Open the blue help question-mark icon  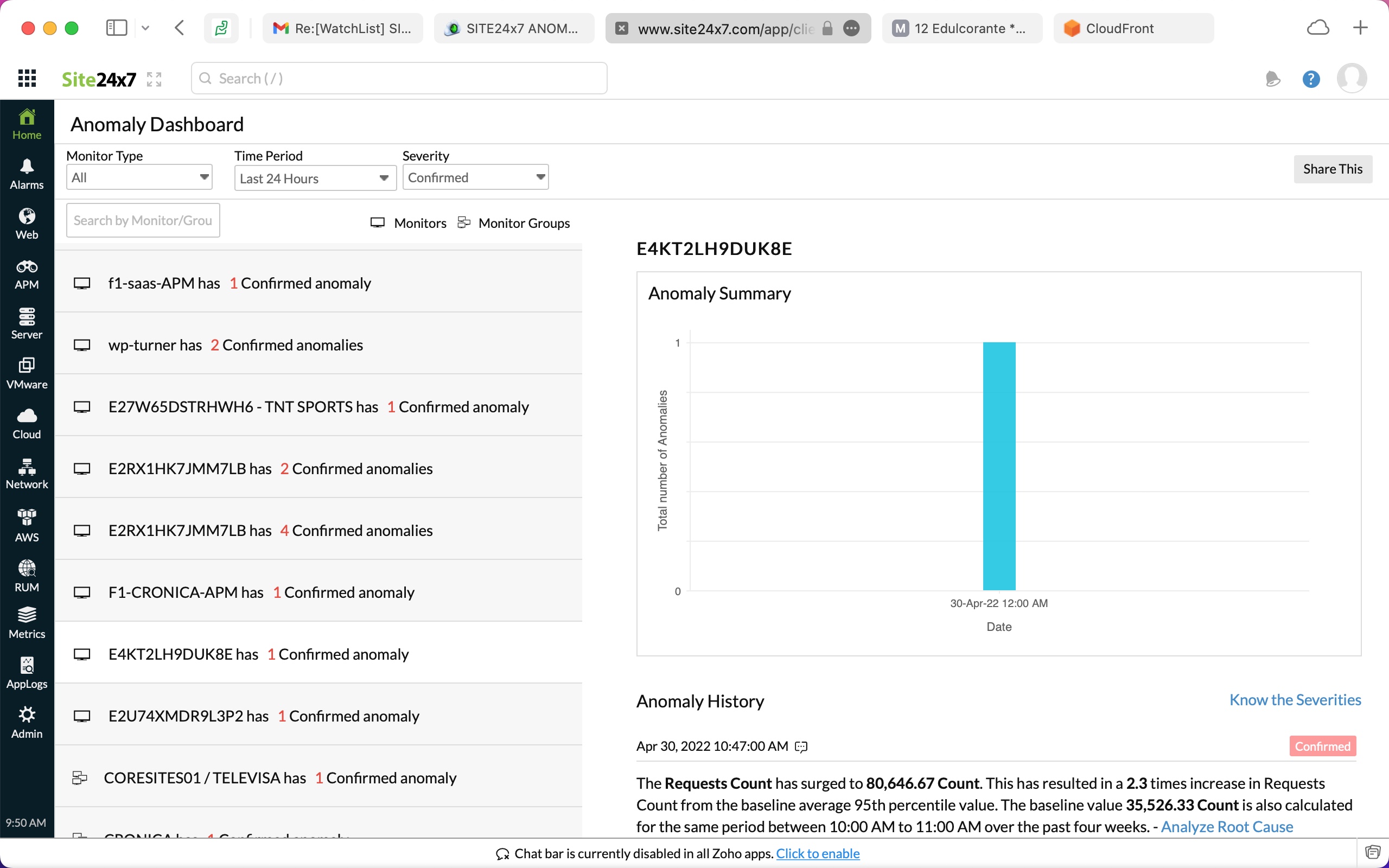click(x=1310, y=79)
